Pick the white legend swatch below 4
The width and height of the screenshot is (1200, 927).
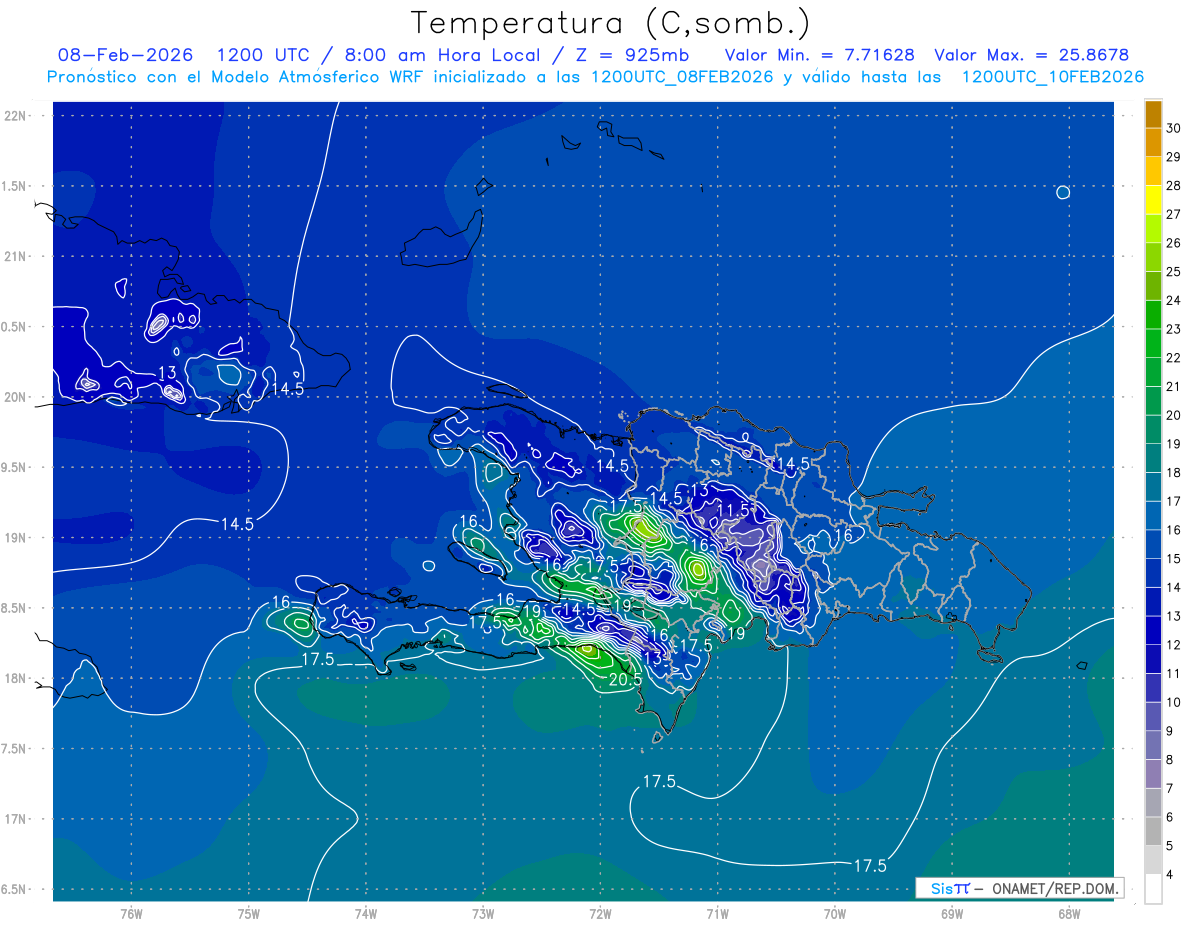(x=1153, y=889)
